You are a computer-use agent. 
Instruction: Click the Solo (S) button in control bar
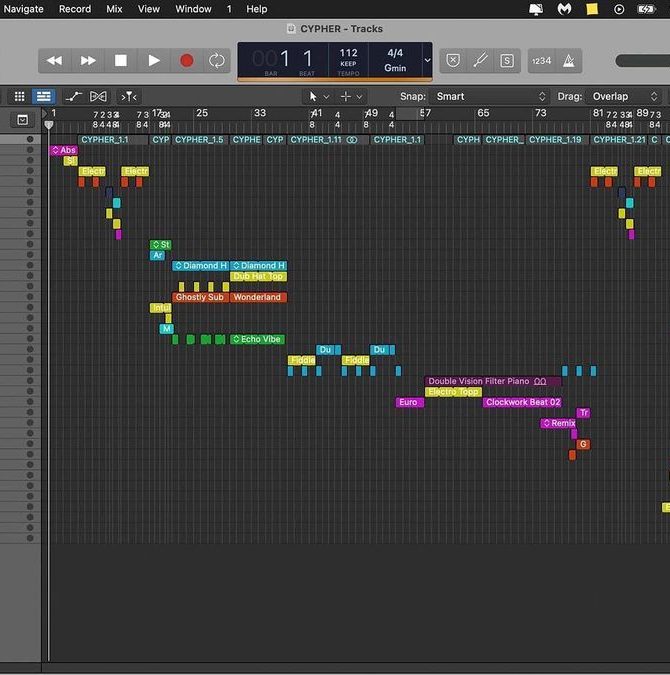point(507,61)
